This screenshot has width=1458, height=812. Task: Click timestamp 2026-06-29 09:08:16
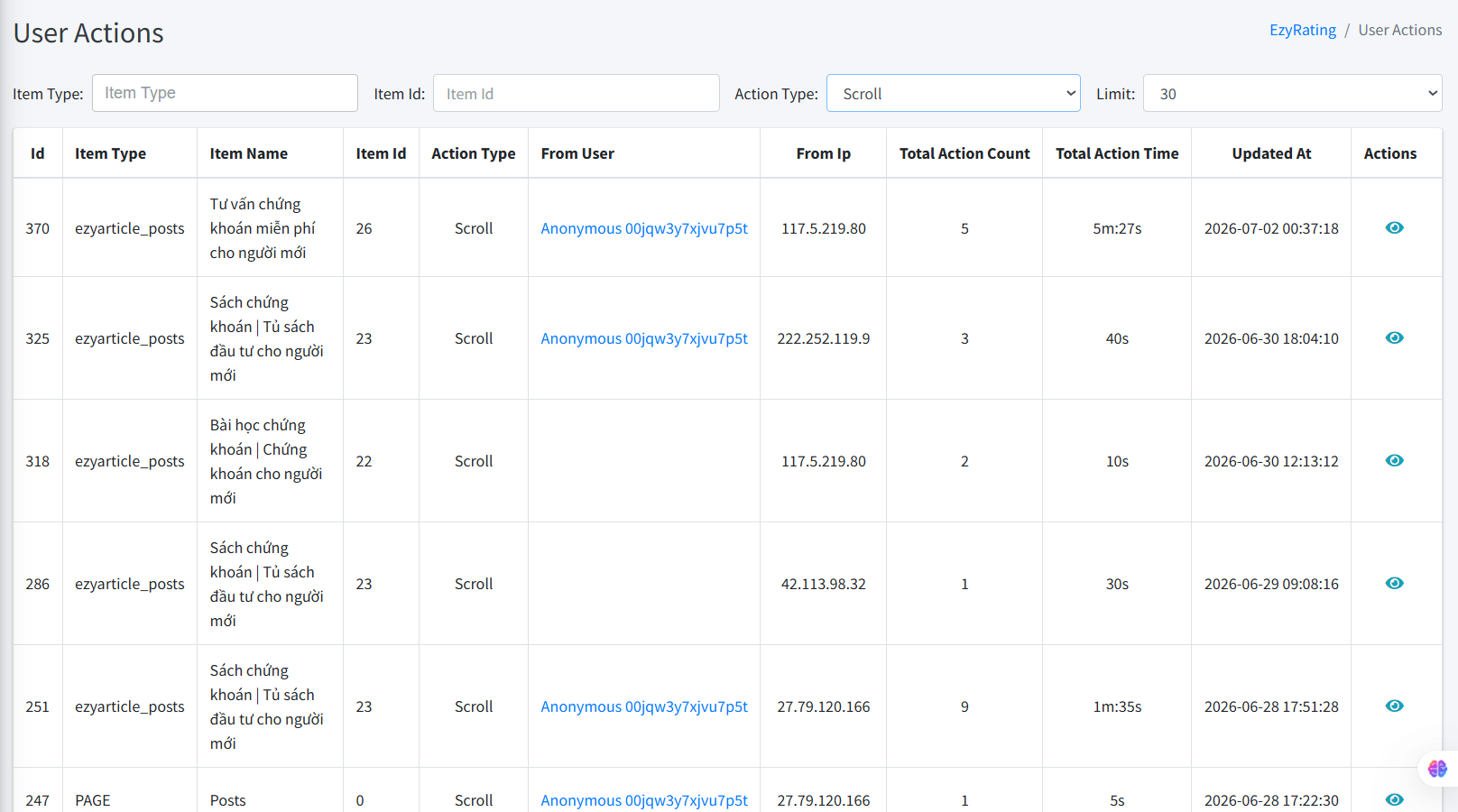[1271, 584]
